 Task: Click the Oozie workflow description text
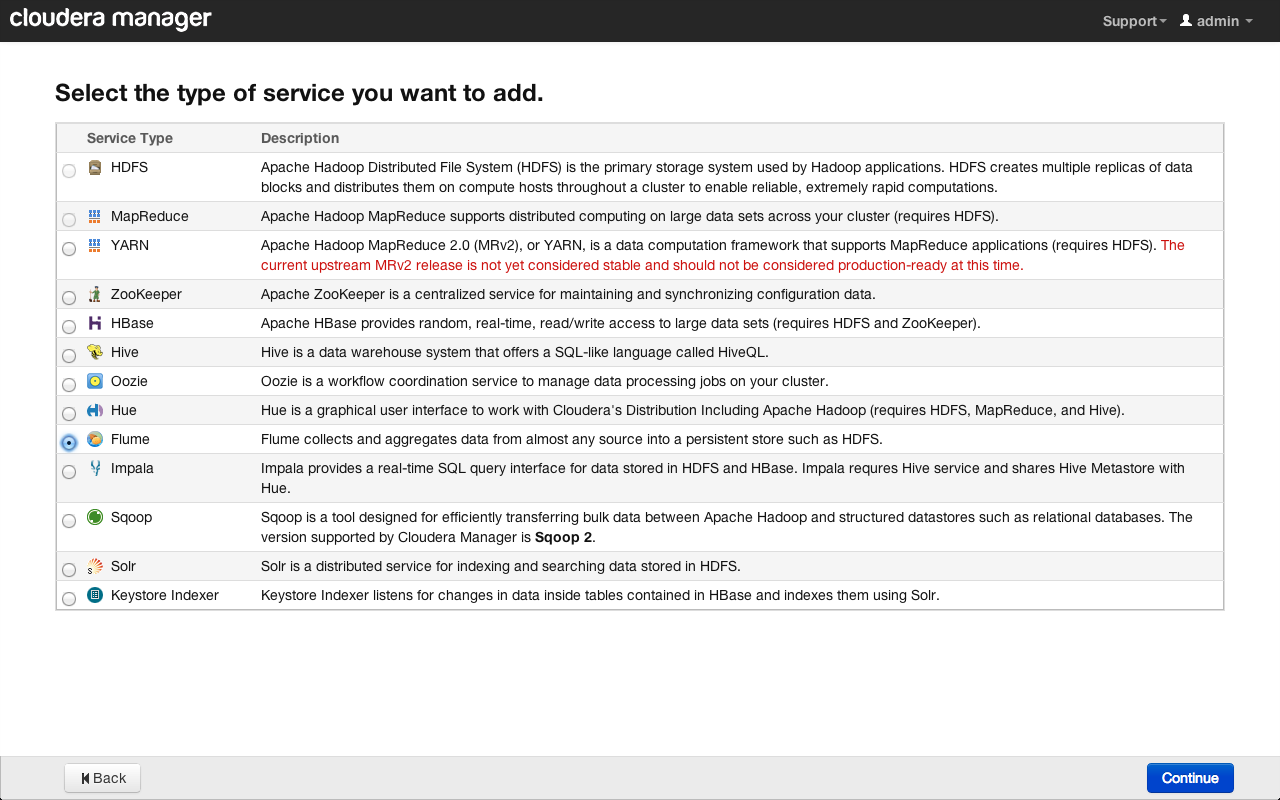coord(545,381)
